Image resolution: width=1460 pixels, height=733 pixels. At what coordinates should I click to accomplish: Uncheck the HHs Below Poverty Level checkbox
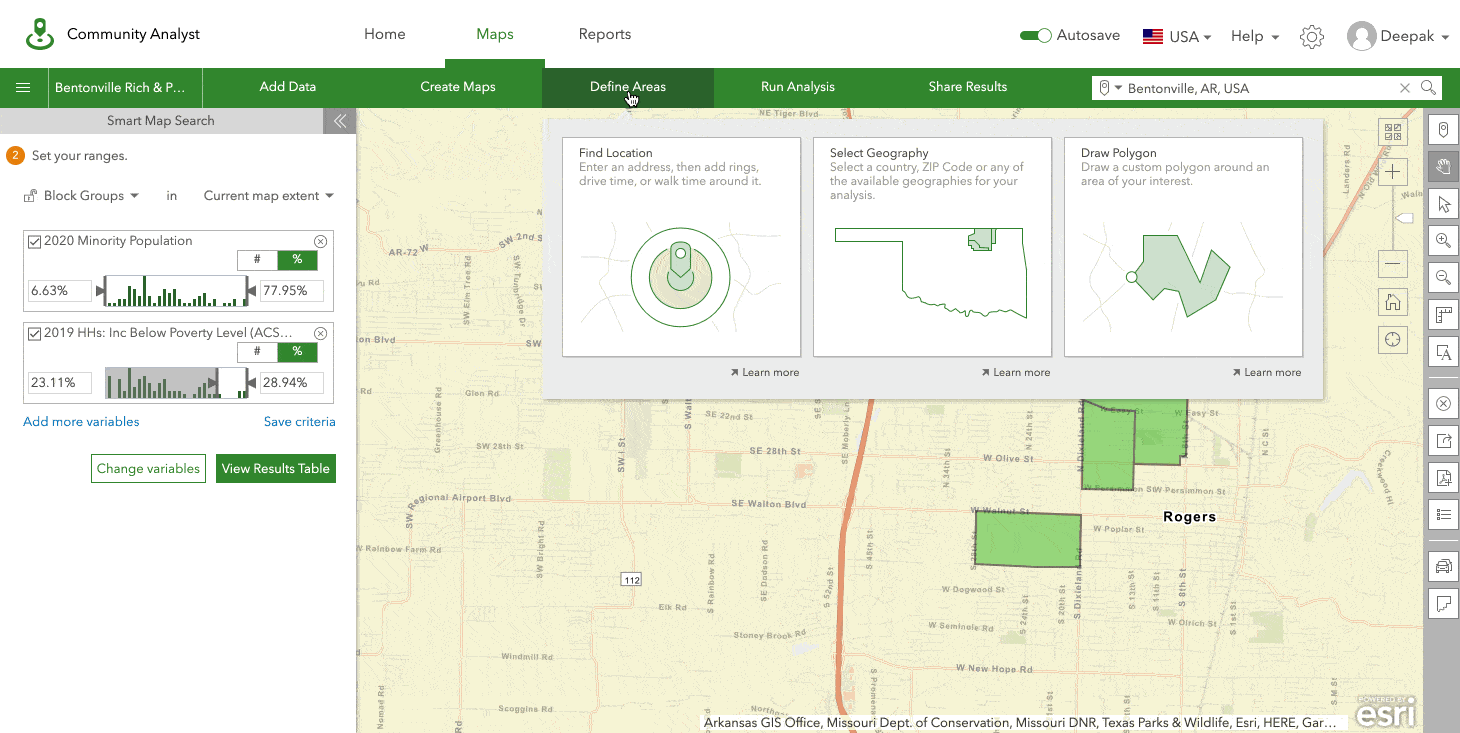point(35,333)
